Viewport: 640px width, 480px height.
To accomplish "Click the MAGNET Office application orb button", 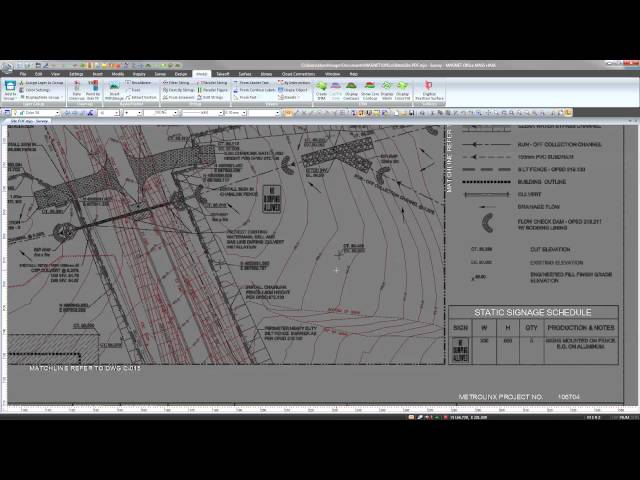I will click(x=6, y=67).
